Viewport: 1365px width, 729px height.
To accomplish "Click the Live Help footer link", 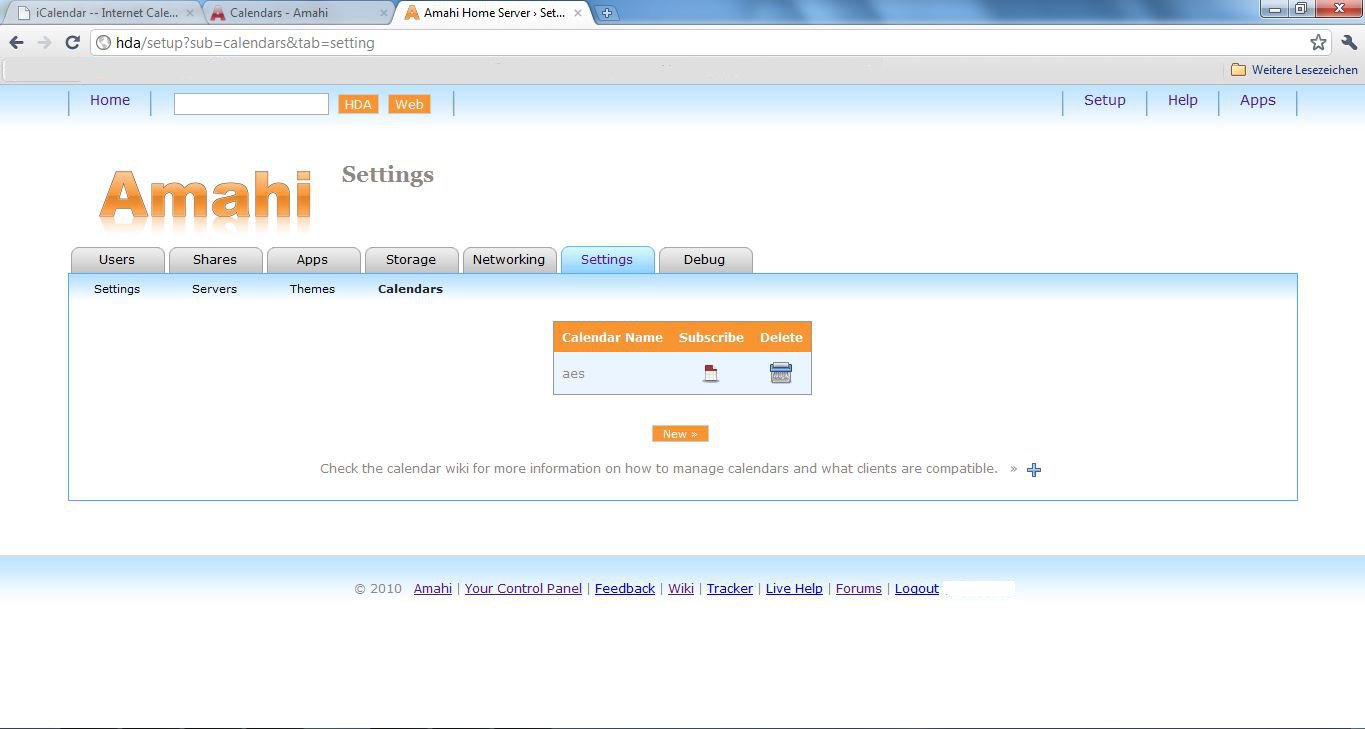I will 794,589.
